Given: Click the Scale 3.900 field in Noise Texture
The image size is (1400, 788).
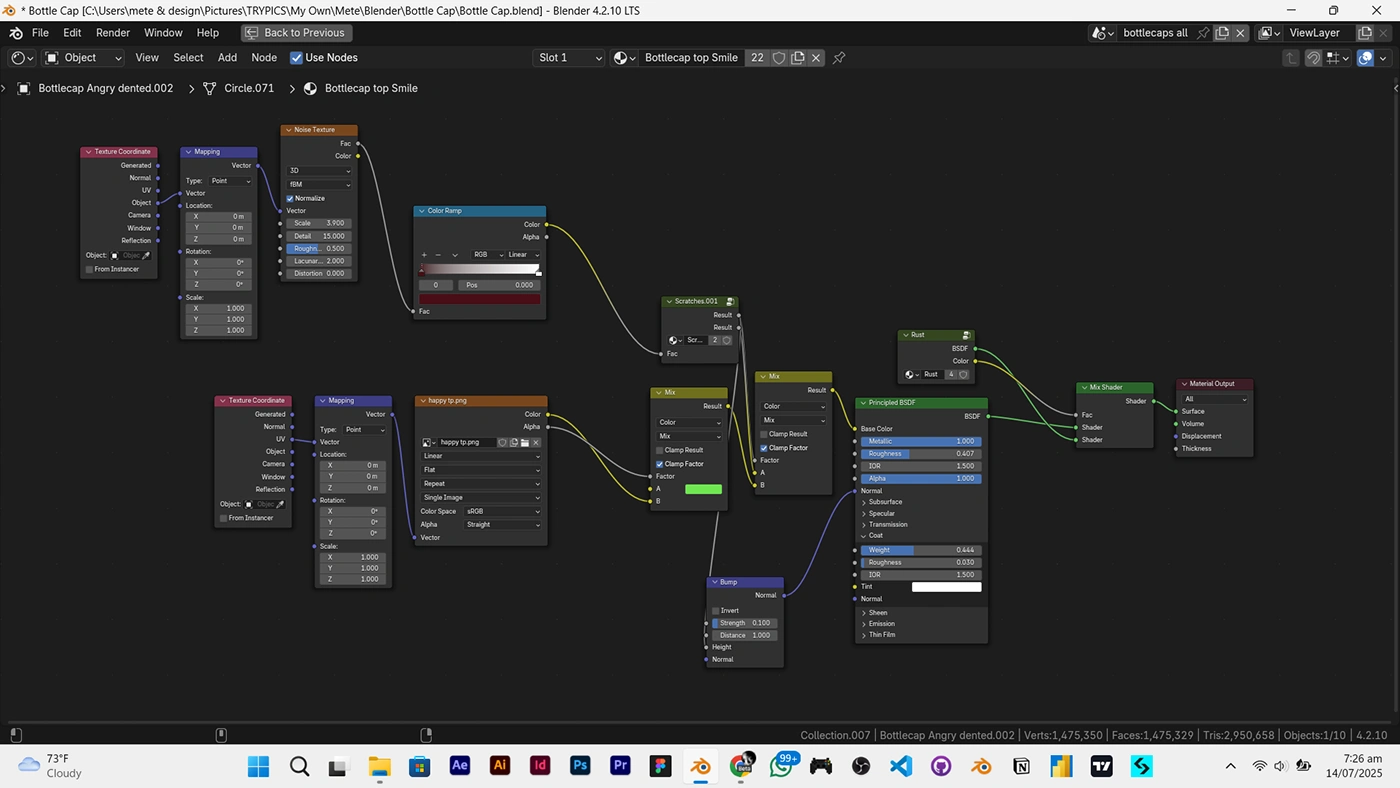Looking at the screenshot, I should (x=320, y=223).
